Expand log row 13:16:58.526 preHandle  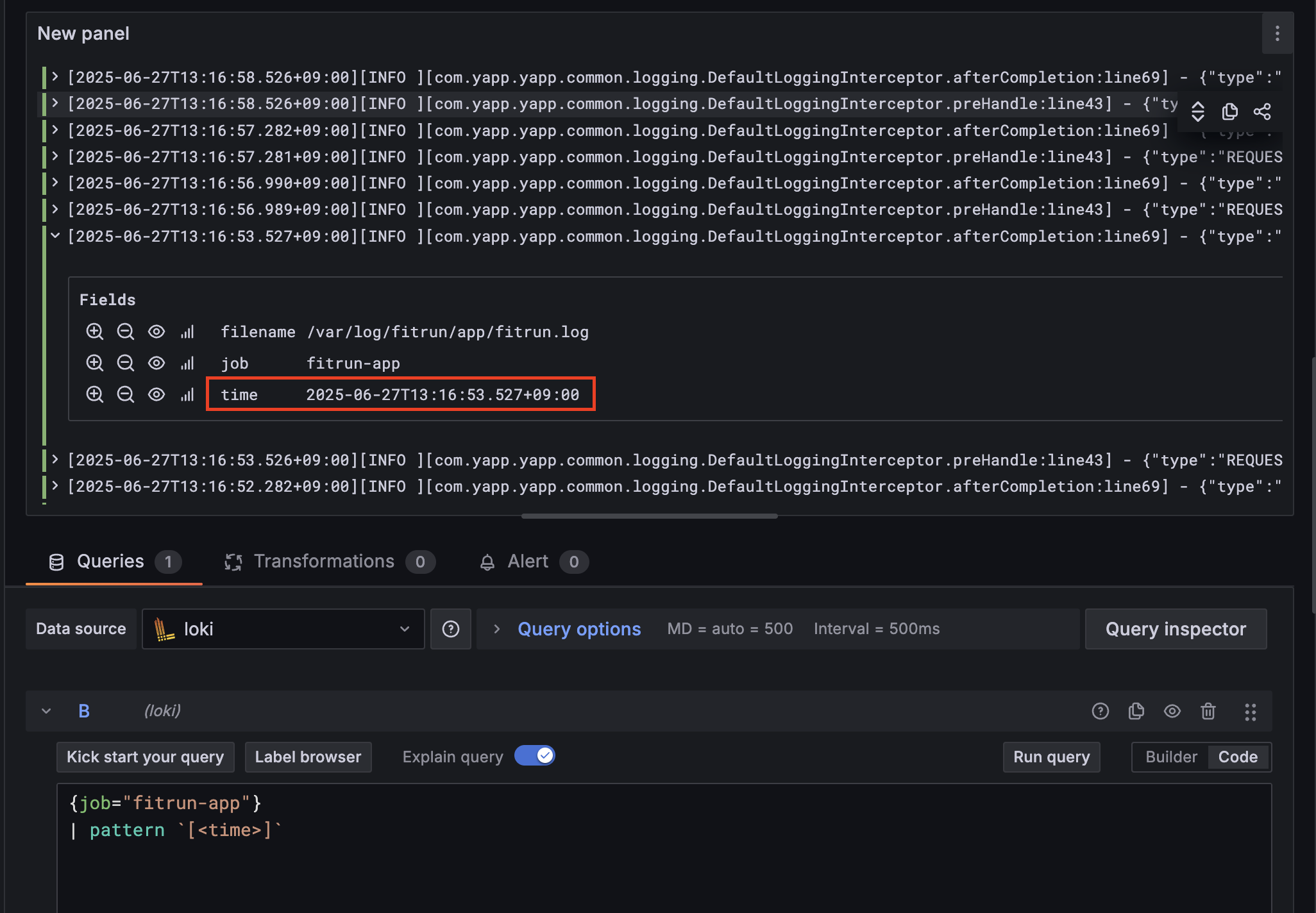tap(55, 103)
